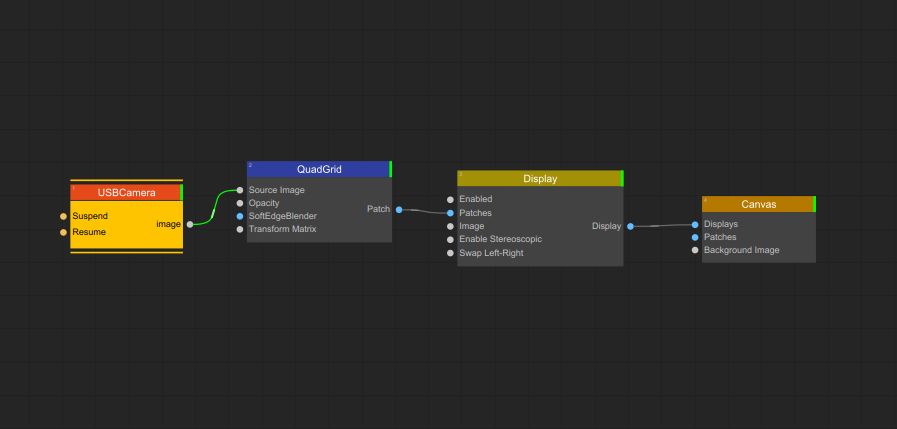Select the USBCamera node title bar
The height and width of the screenshot is (429, 897).
pyautogui.click(x=126, y=193)
